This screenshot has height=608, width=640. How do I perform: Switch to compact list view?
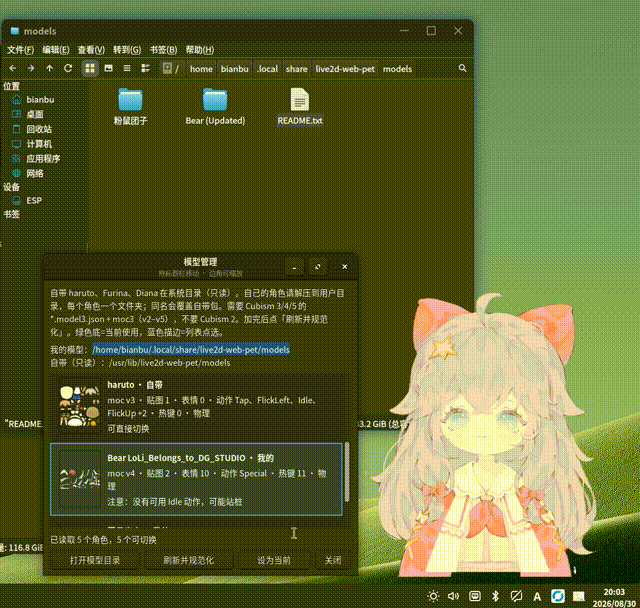[x=127, y=68]
